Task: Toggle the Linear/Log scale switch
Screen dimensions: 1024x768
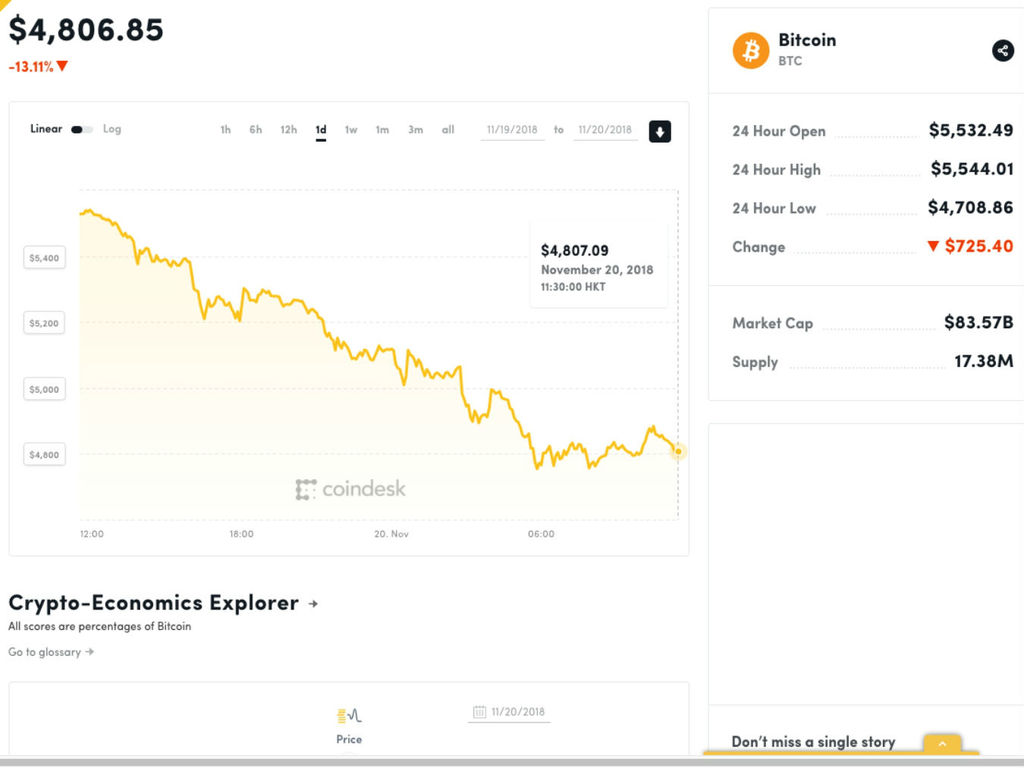Action: (x=82, y=129)
